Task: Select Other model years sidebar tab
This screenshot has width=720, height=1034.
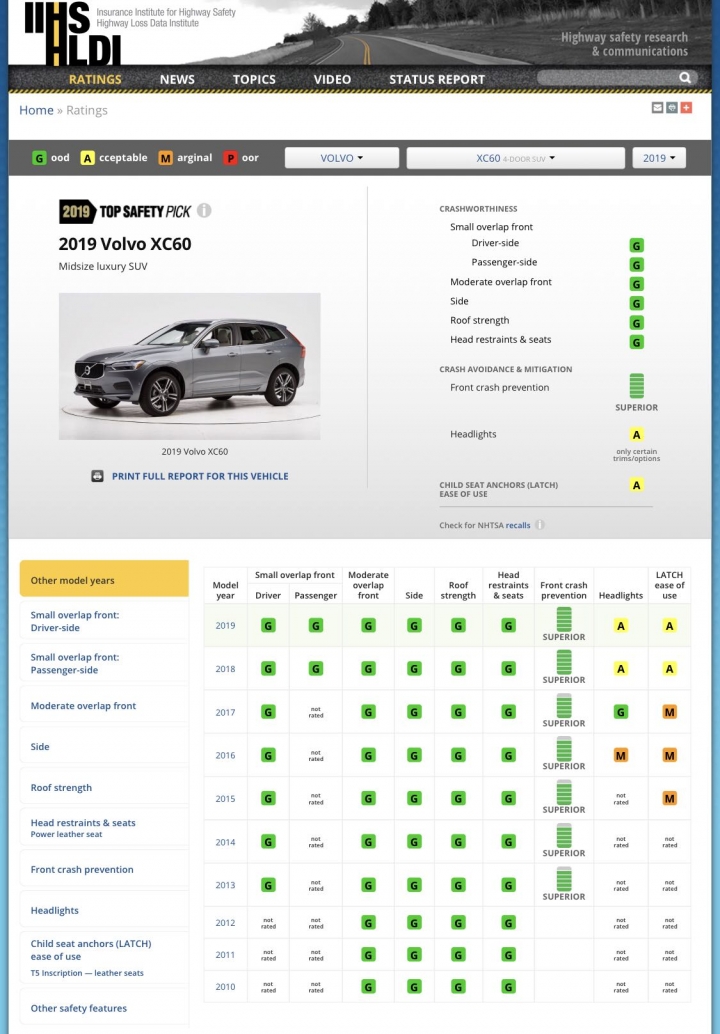Action: click(104, 579)
